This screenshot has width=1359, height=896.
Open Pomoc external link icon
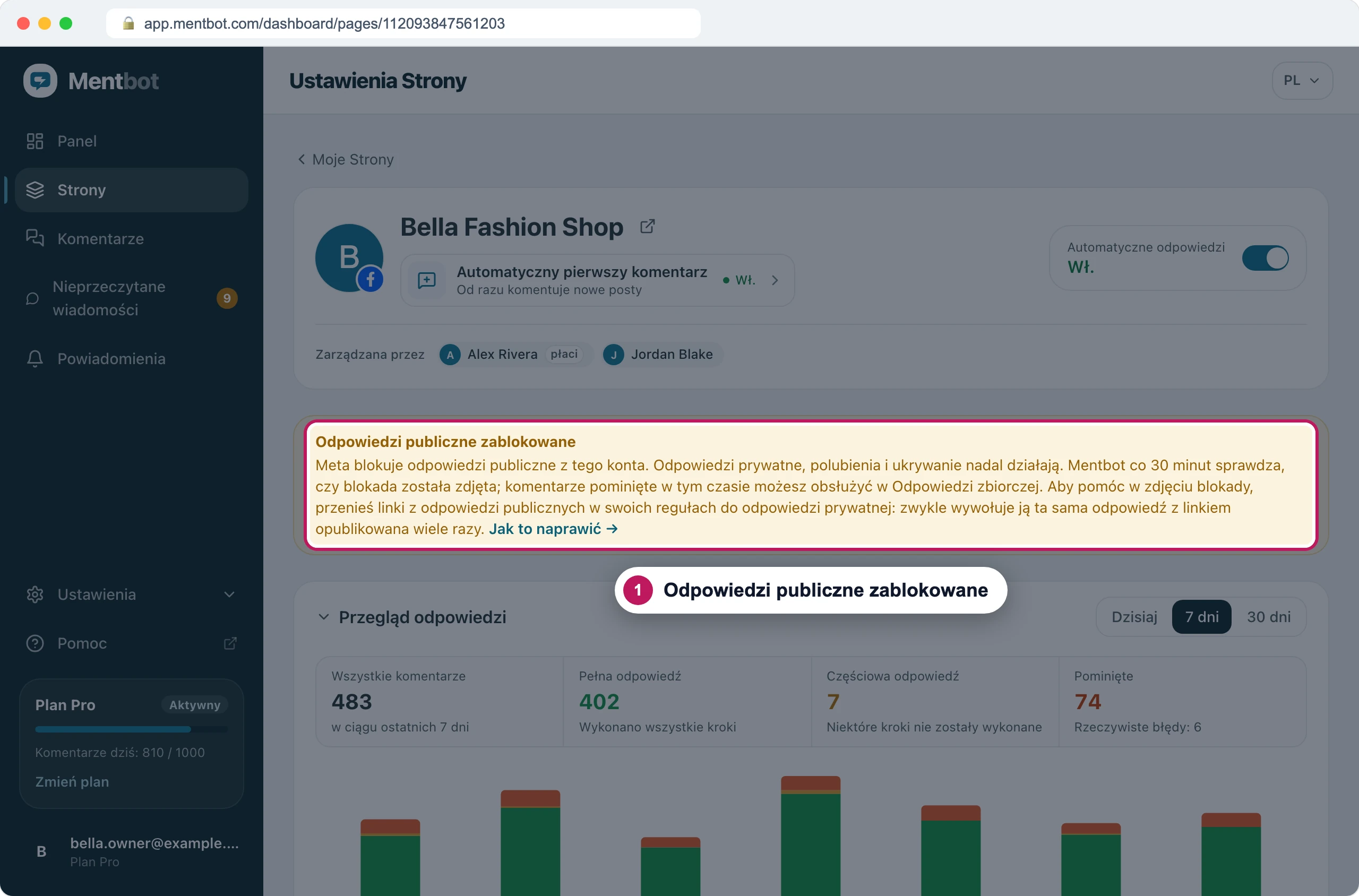pos(230,643)
